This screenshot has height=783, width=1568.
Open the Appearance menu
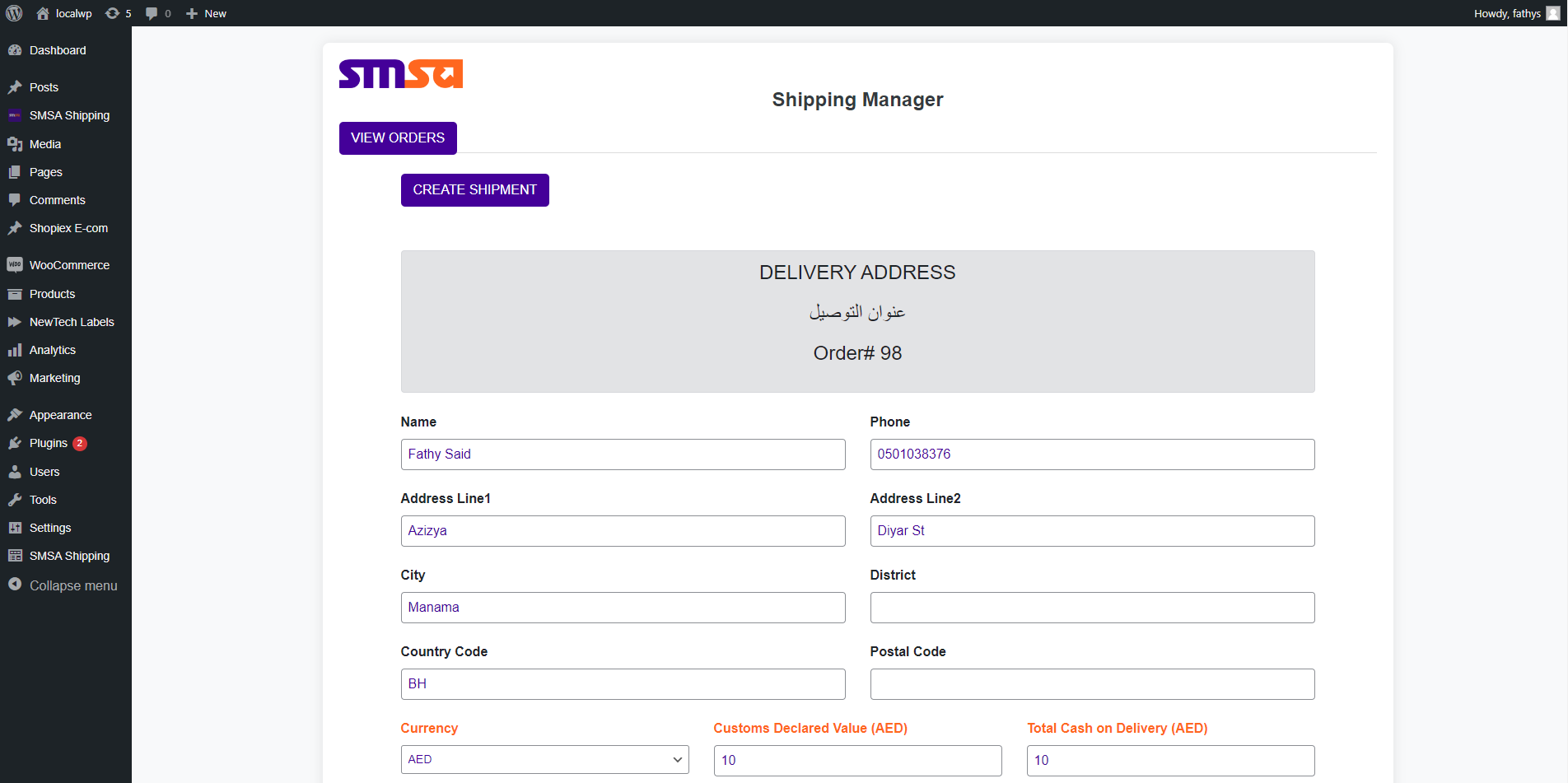(x=59, y=415)
